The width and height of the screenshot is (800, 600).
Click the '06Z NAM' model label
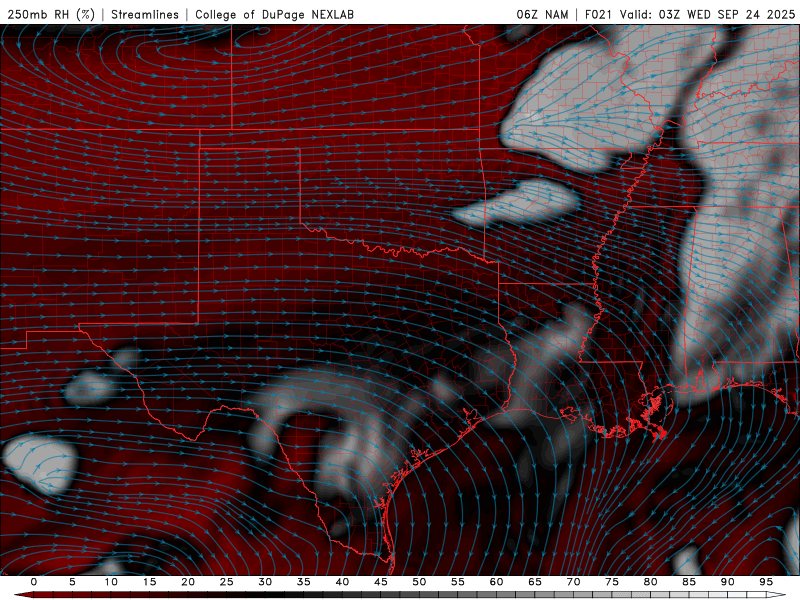(542, 14)
